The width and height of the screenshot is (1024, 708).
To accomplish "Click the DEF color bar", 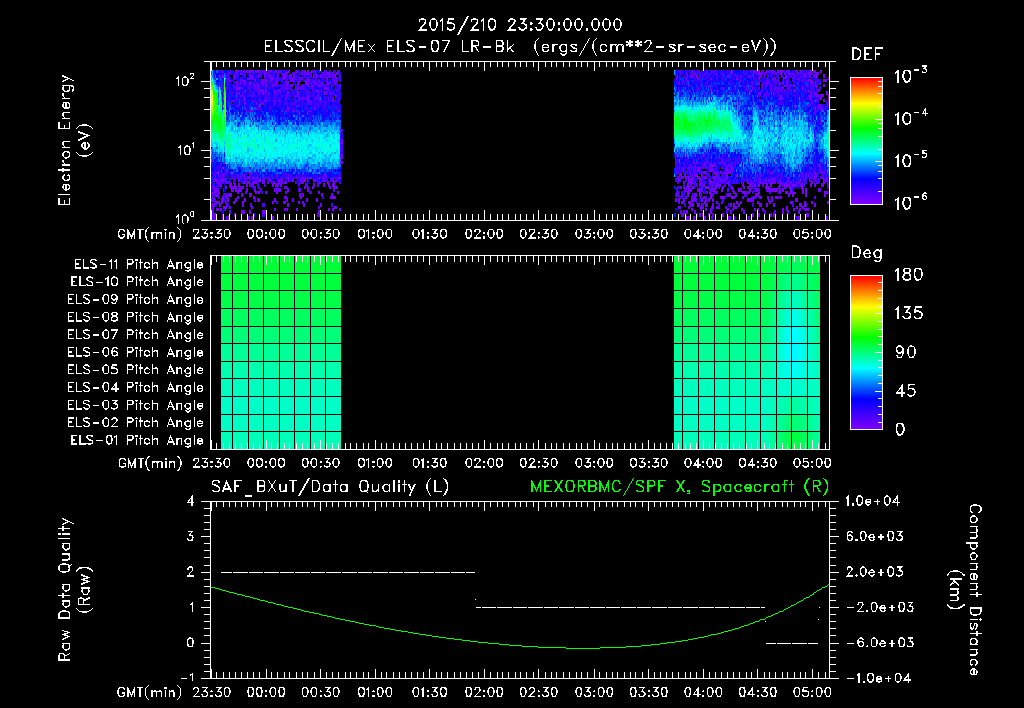I will [x=866, y=141].
